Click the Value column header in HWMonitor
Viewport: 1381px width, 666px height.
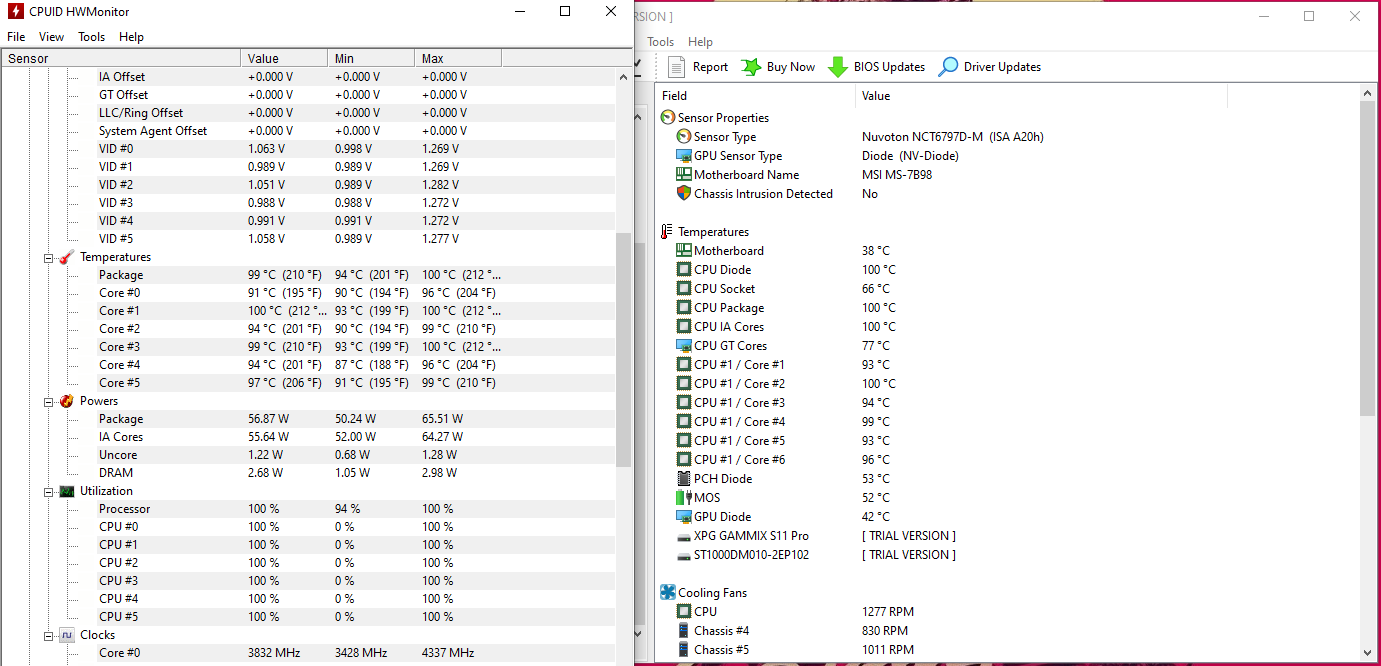point(284,59)
